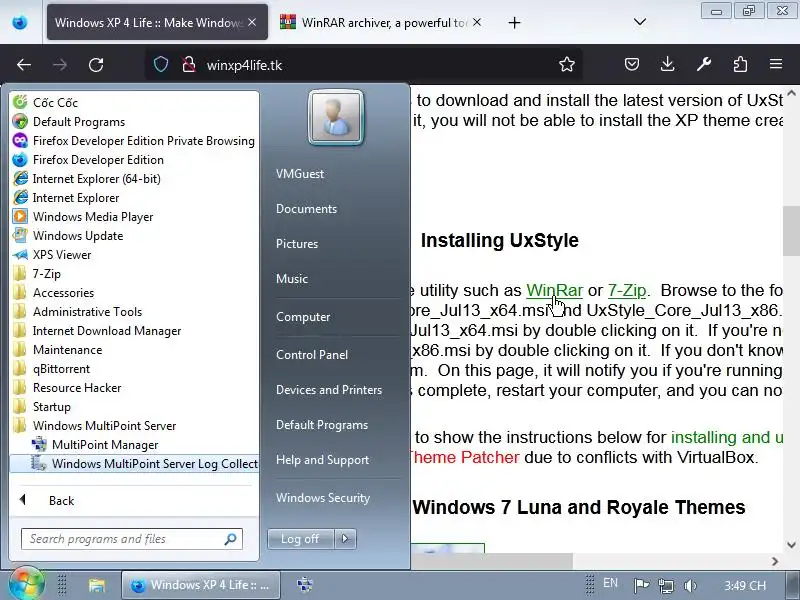Screen dimensions: 800x600
Task: Click the Search programs and files box
Action: tap(132, 539)
